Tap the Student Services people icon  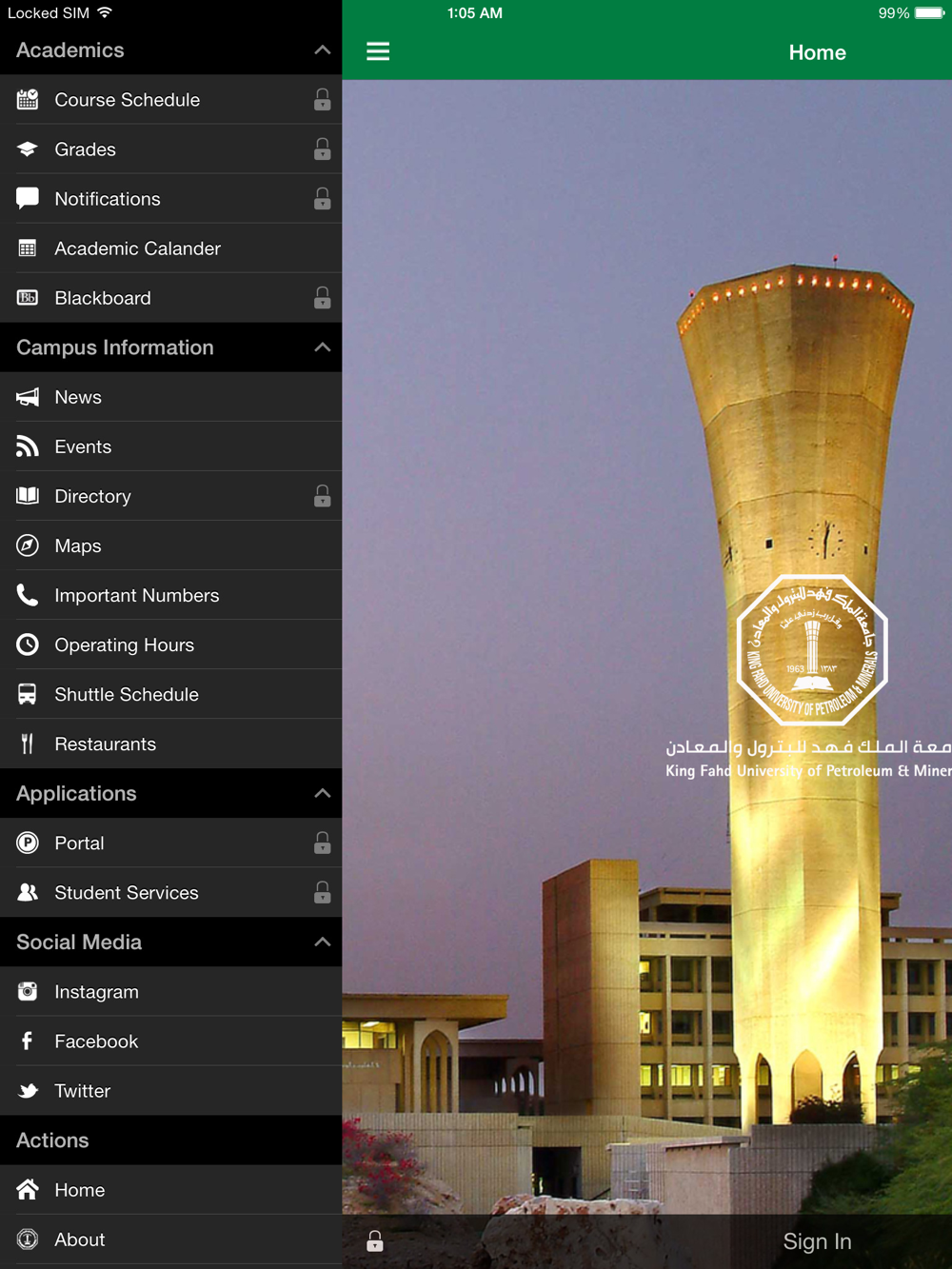28,892
